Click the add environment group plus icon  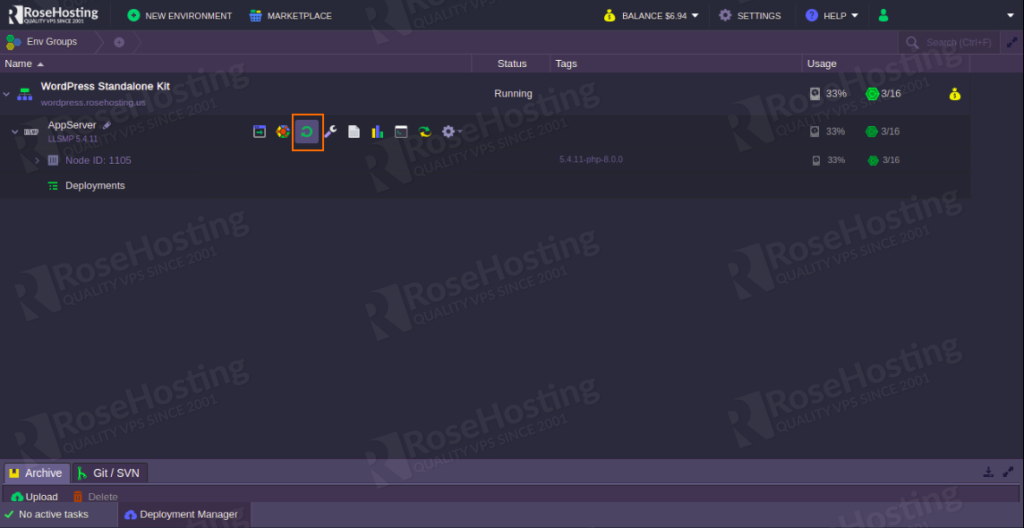point(119,42)
